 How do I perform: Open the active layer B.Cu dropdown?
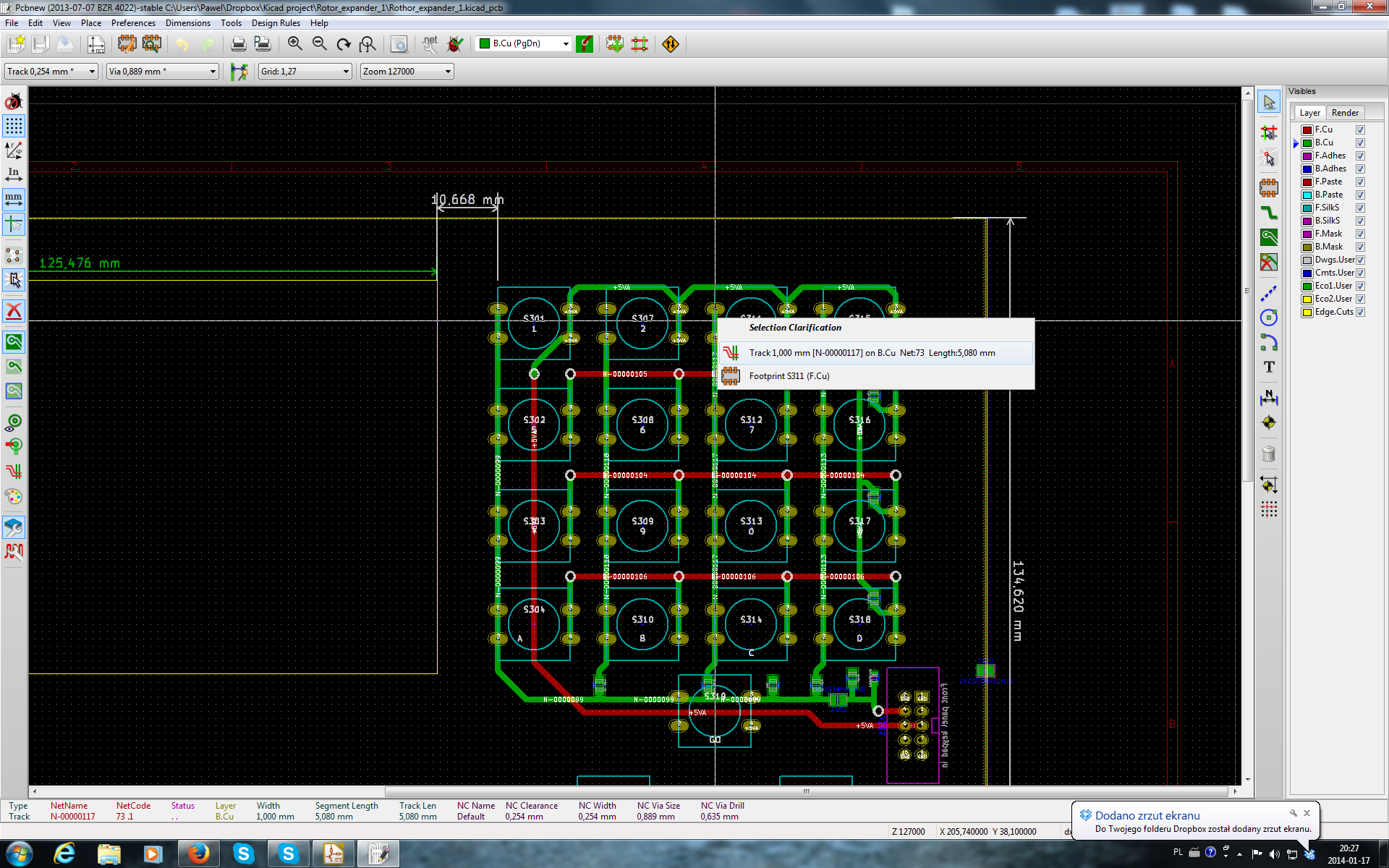click(x=566, y=44)
